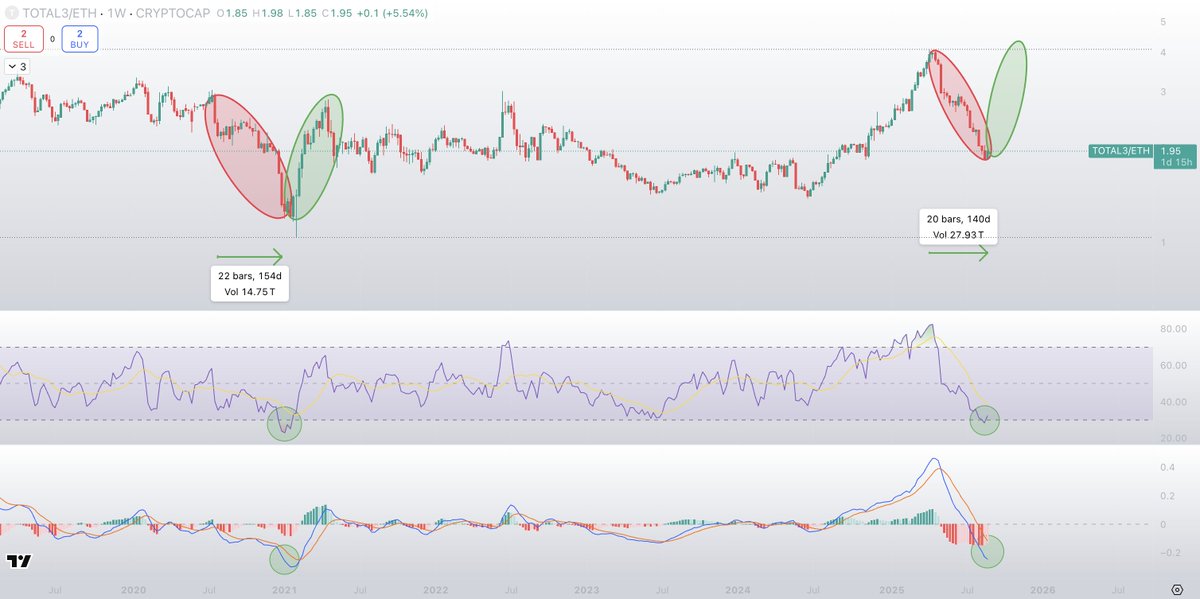Click the red SELL order button
Image resolution: width=1200 pixels, height=599 pixels.
22,39
